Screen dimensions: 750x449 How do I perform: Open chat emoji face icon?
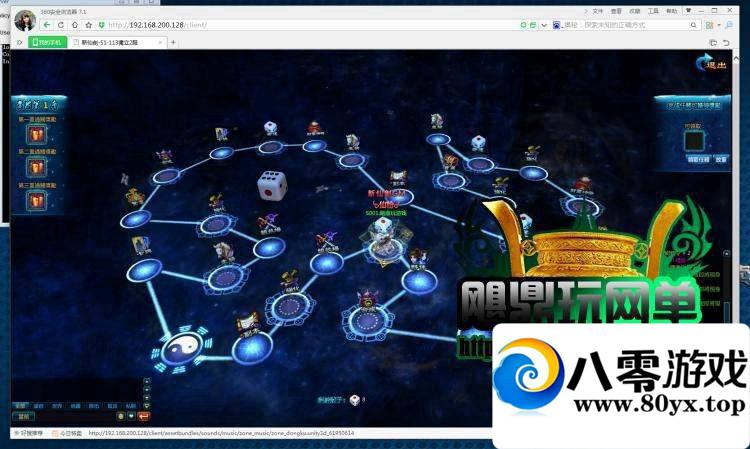[x=121, y=416]
